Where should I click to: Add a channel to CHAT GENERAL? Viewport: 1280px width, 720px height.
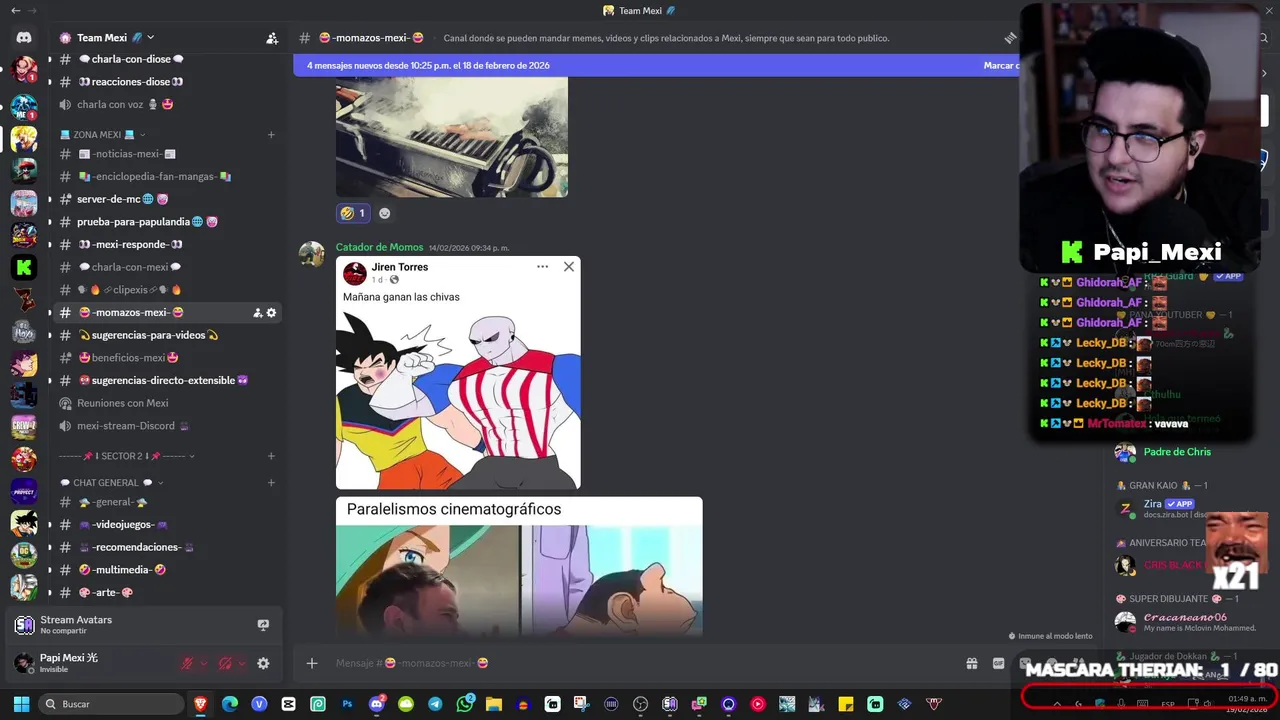click(x=271, y=483)
